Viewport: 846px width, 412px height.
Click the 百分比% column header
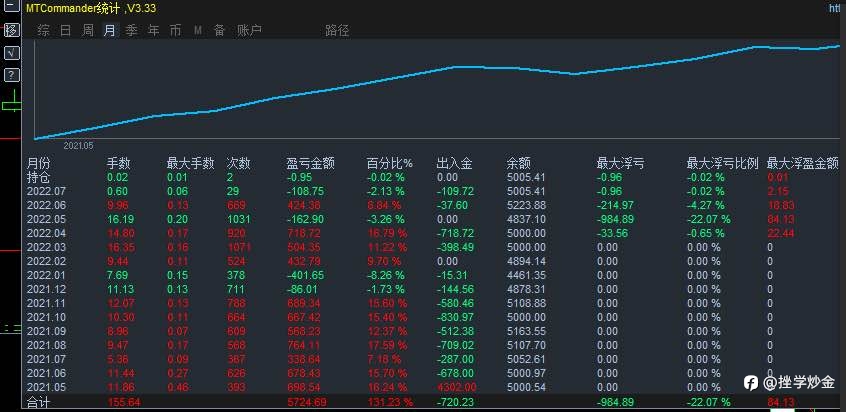click(x=390, y=163)
